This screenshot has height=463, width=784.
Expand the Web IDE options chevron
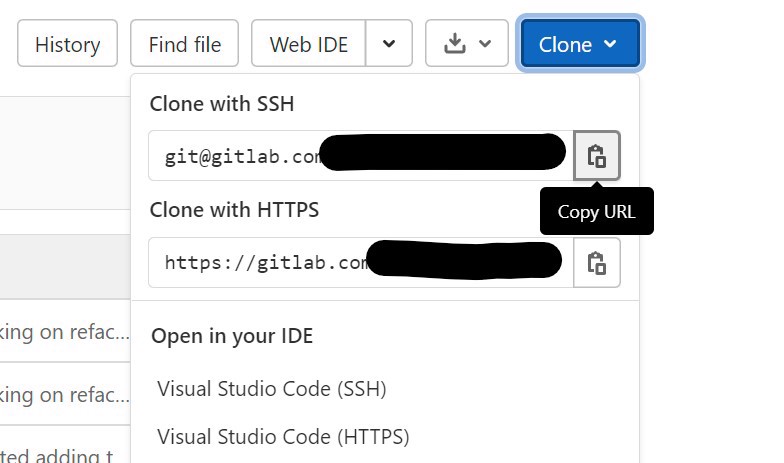coord(389,44)
